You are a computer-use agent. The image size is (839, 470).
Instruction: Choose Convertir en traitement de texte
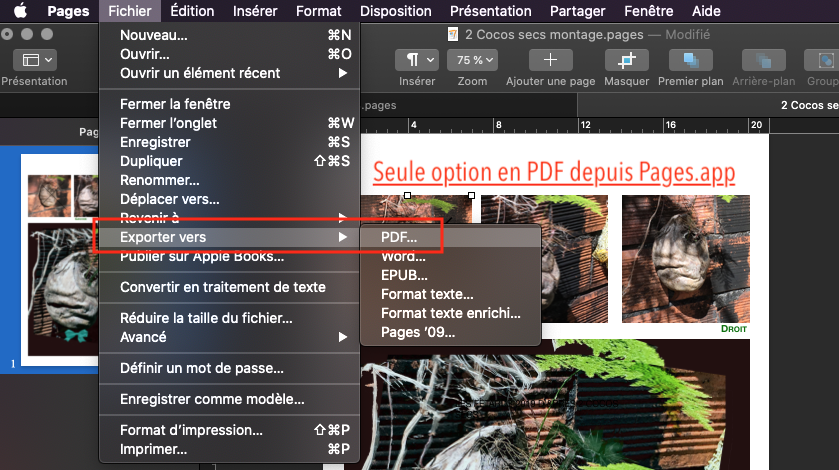pos(230,287)
